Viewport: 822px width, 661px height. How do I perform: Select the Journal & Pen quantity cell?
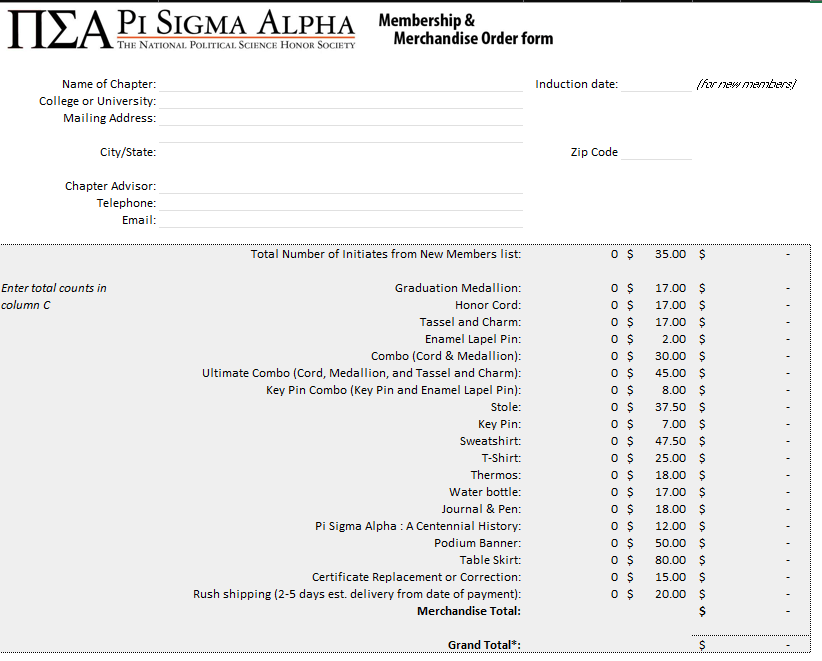coord(572,509)
